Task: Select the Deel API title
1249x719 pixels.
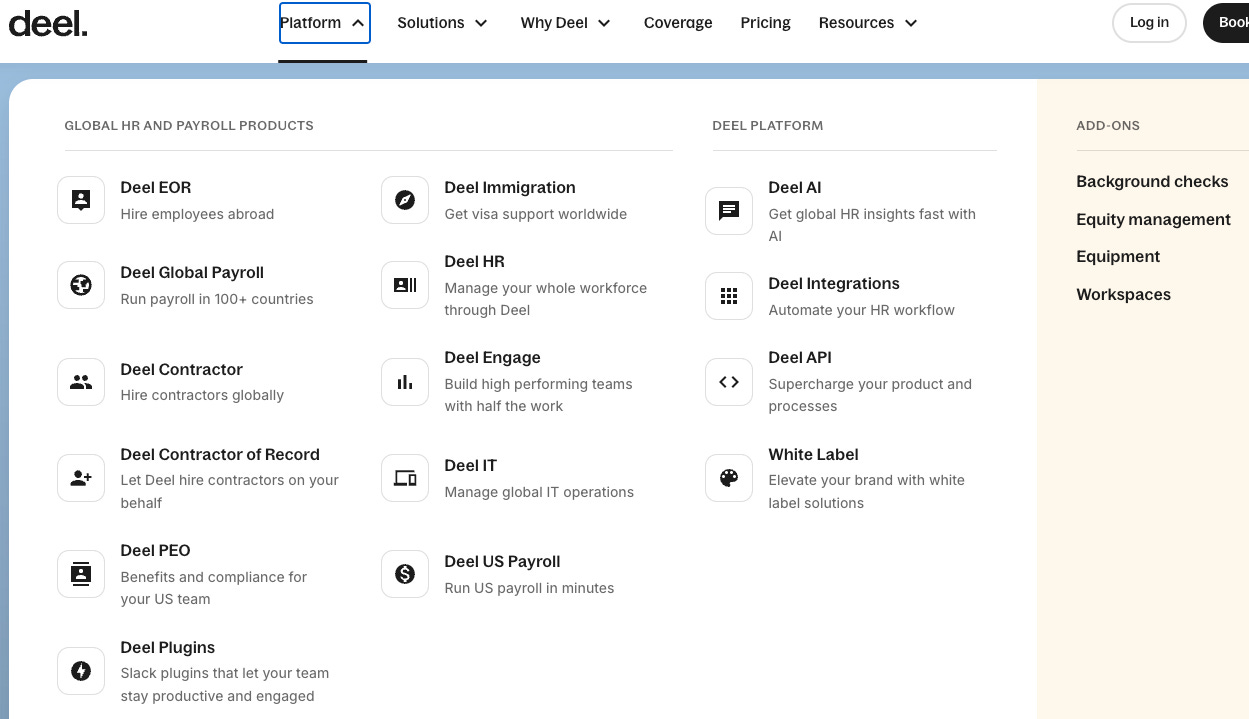Action: [x=800, y=358]
